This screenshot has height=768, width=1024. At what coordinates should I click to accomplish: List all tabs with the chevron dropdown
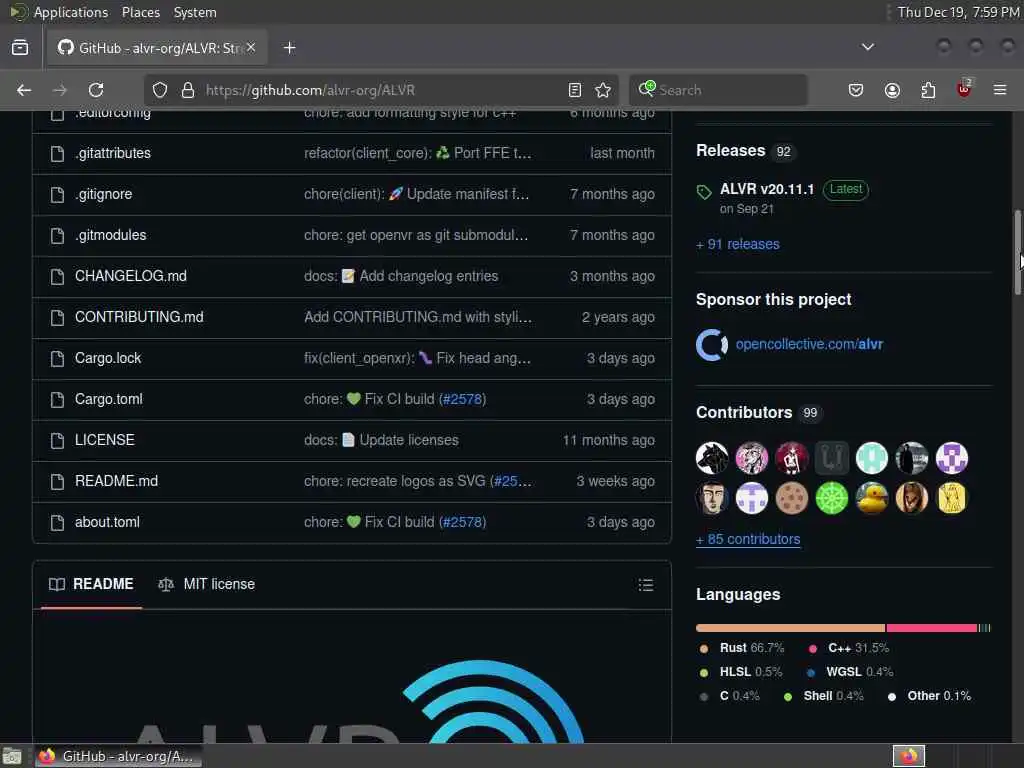click(x=867, y=47)
